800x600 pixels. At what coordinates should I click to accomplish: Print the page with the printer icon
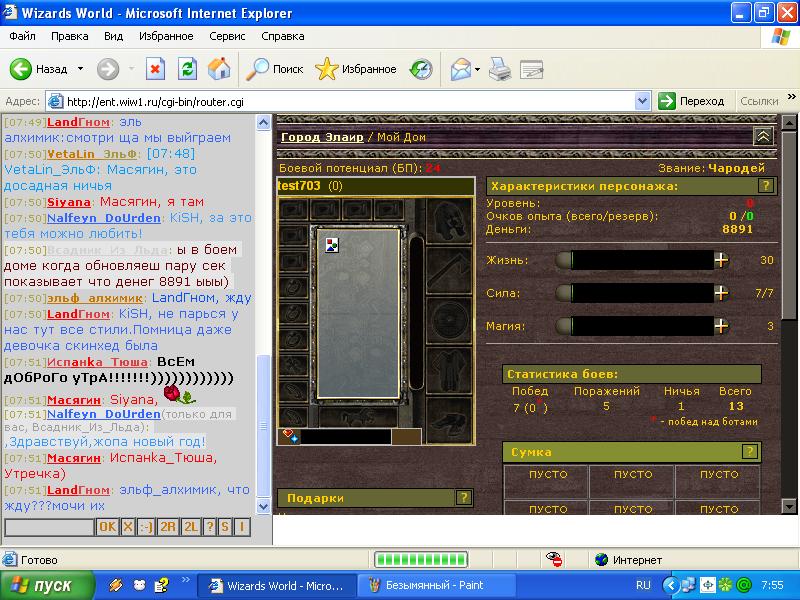pyautogui.click(x=499, y=69)
